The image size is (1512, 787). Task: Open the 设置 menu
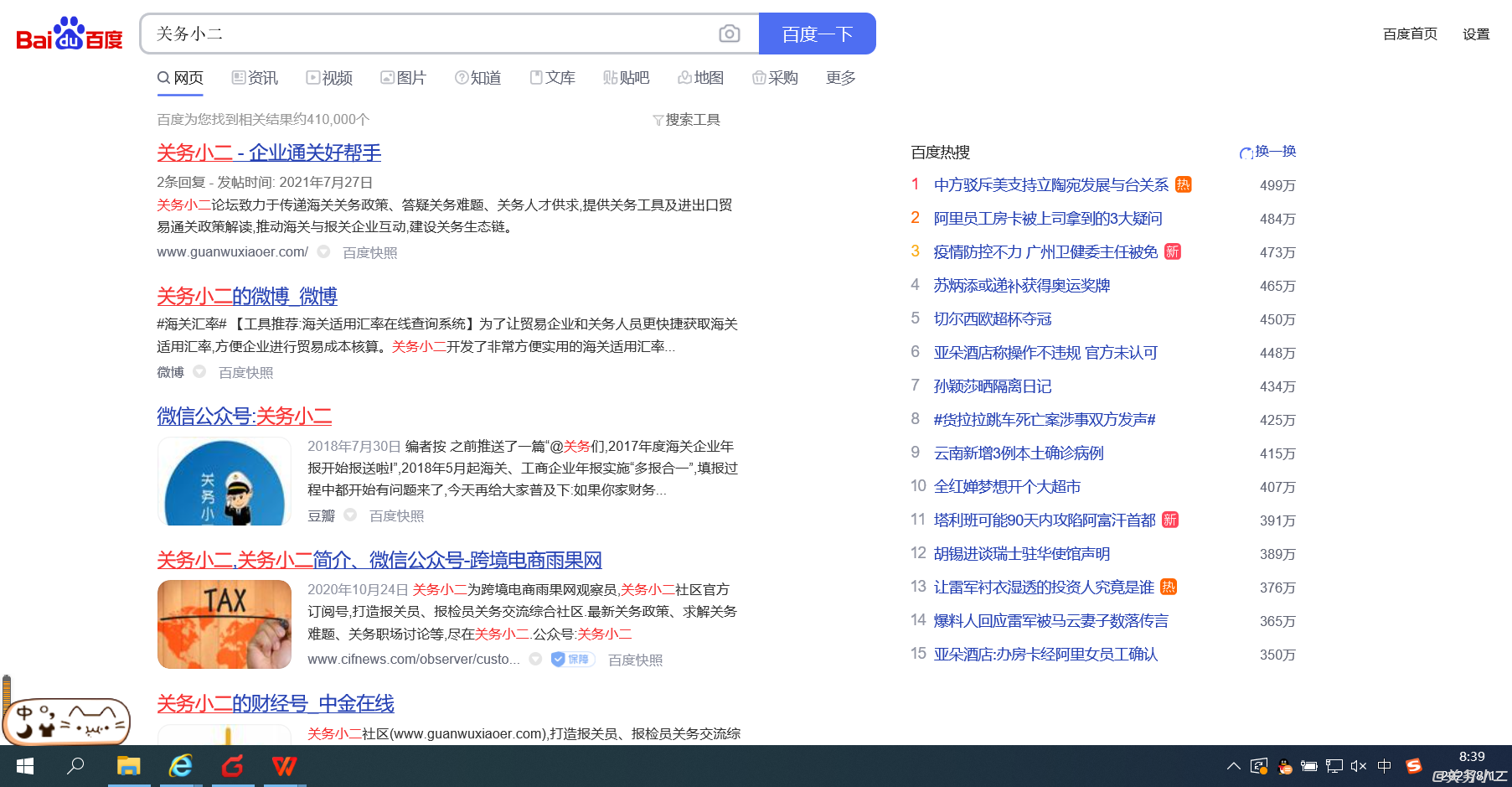click(x=1476, y=34)
